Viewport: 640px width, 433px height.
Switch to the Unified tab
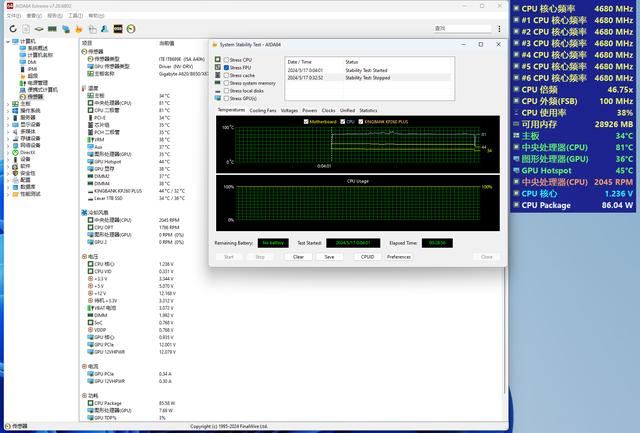[x=347, y=111]
